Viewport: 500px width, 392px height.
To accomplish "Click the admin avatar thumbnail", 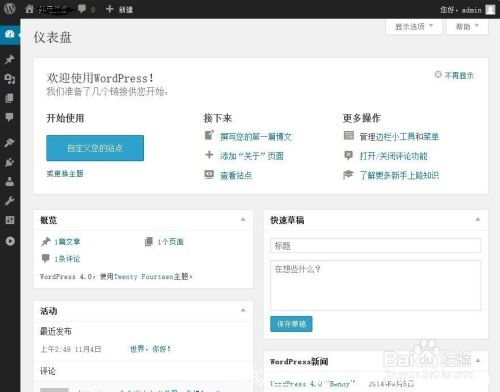I will pos(490,9).
